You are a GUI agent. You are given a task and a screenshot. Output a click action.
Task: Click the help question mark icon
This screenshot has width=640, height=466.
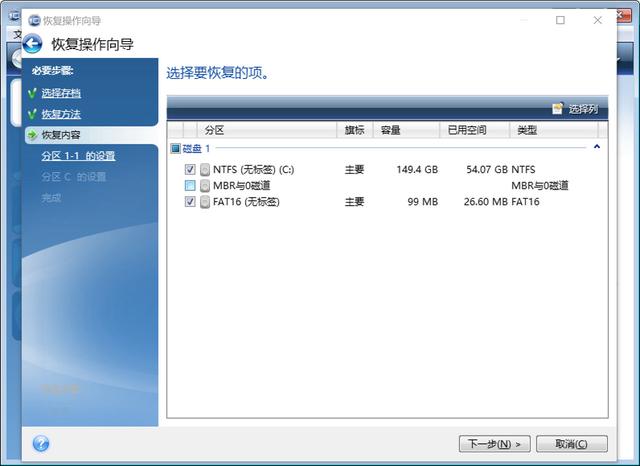(41, 443)
